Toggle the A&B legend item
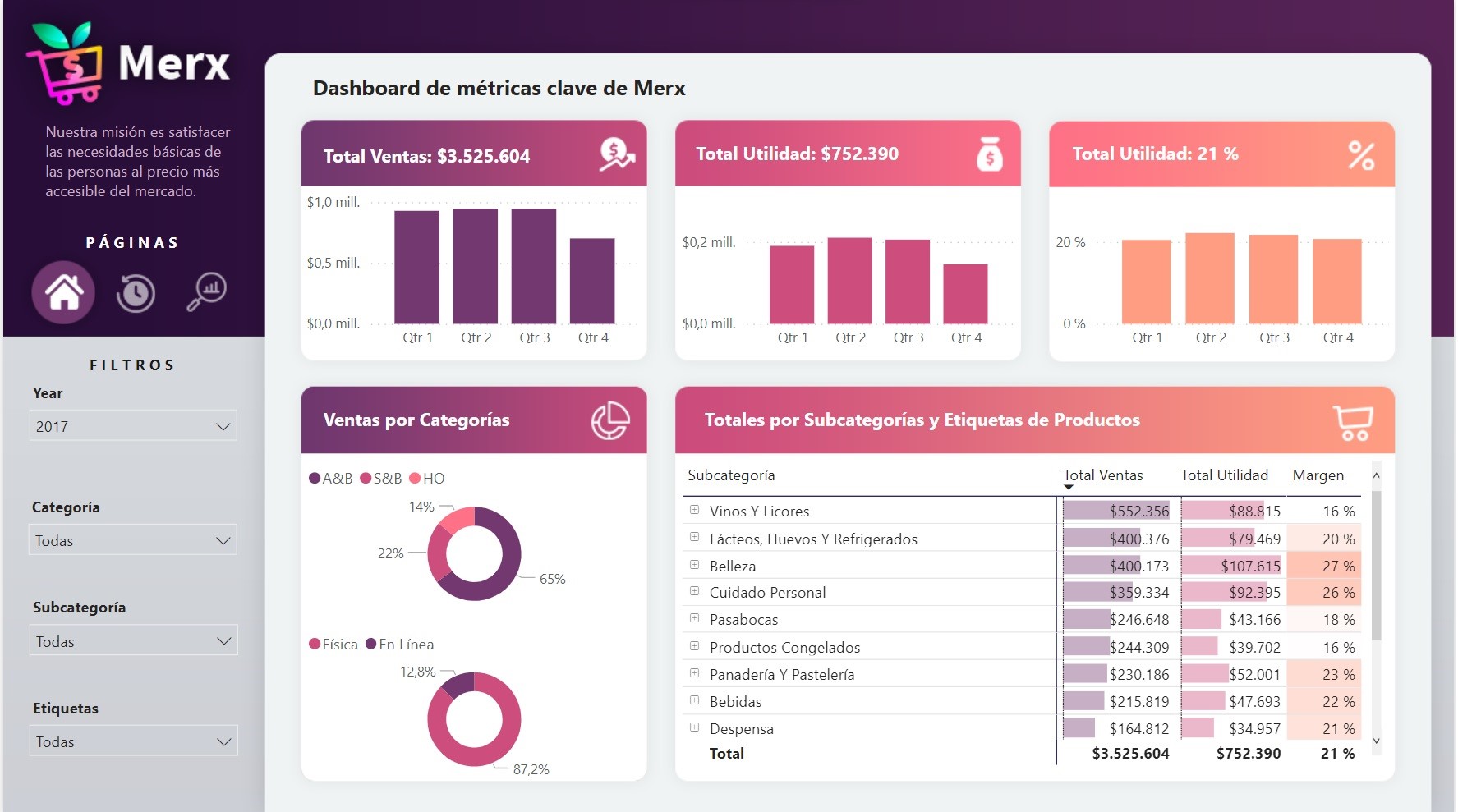Viewport: 1458px width, 812px height. click(330, 479)
